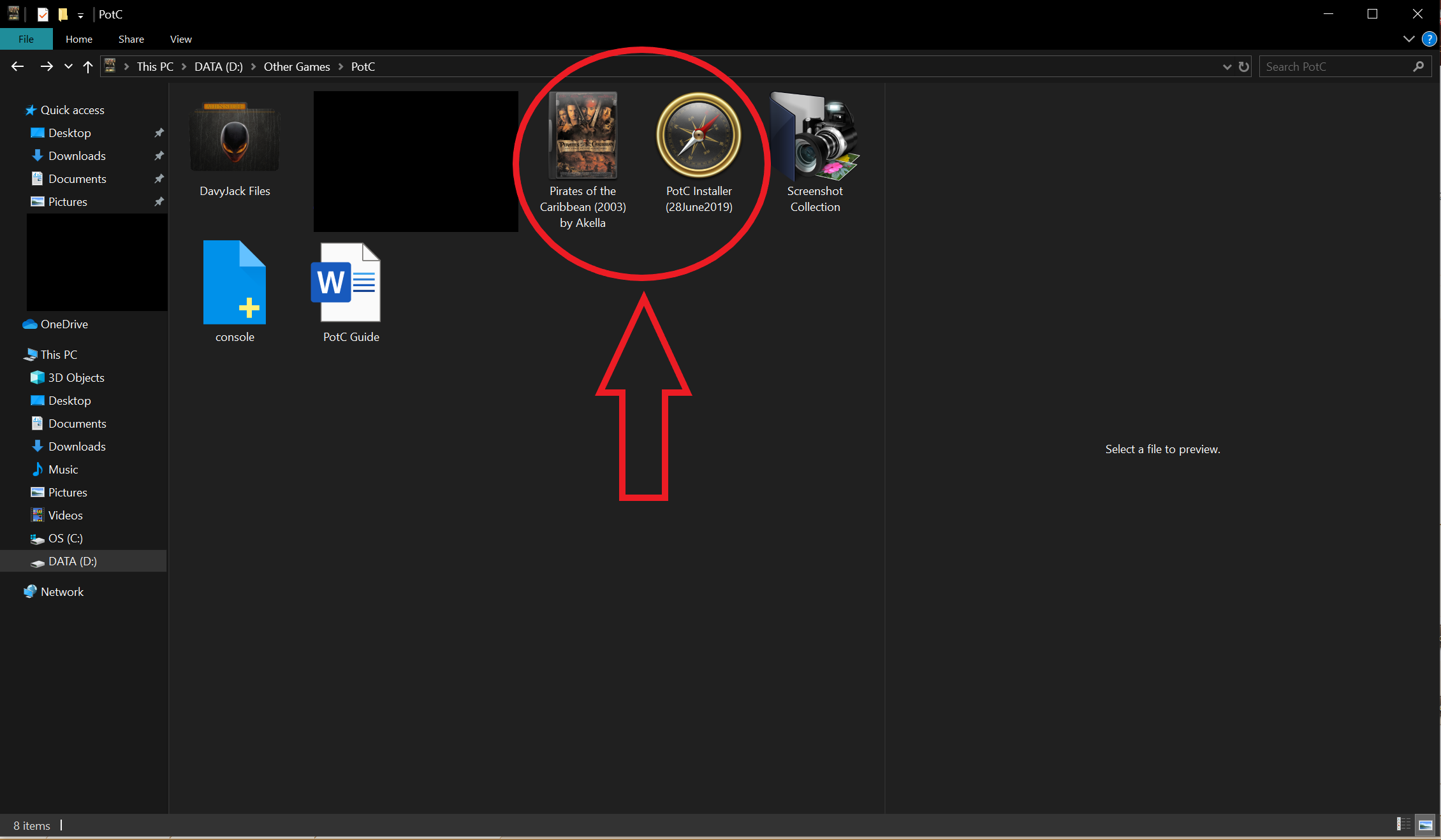Switch to details view layout

coord(1403,824)
